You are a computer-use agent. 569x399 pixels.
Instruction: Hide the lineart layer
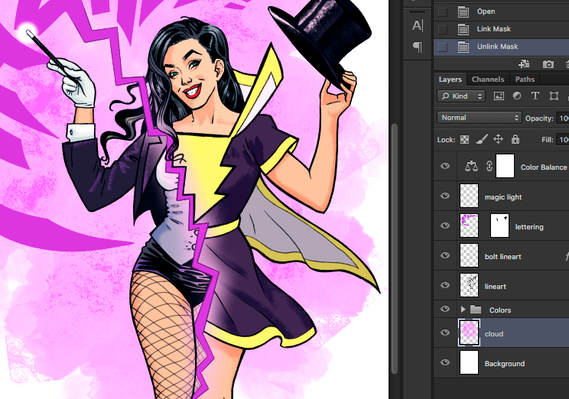(445, 285)
